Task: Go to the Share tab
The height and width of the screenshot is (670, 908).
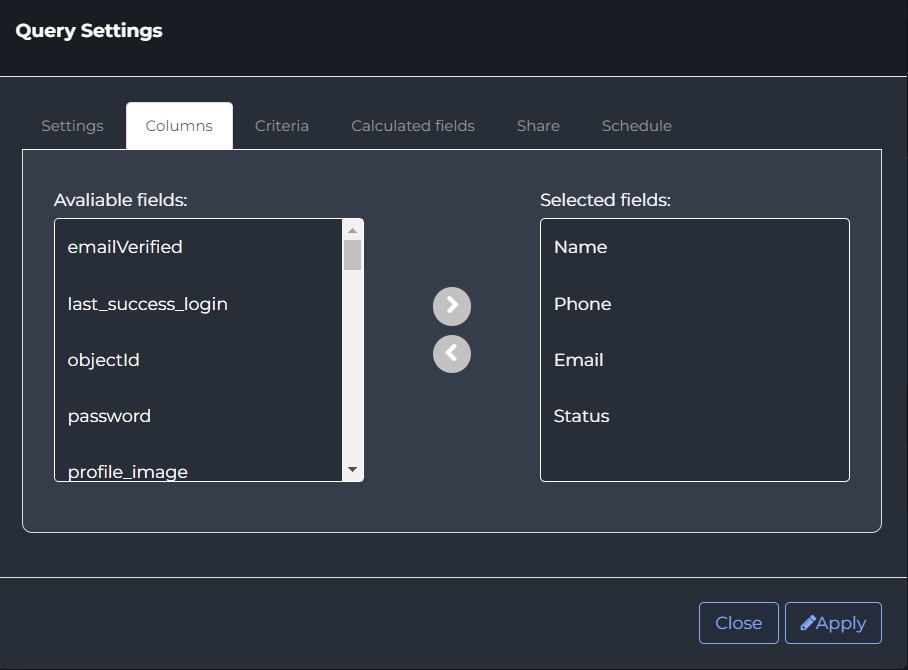Action: pos(538,126)
